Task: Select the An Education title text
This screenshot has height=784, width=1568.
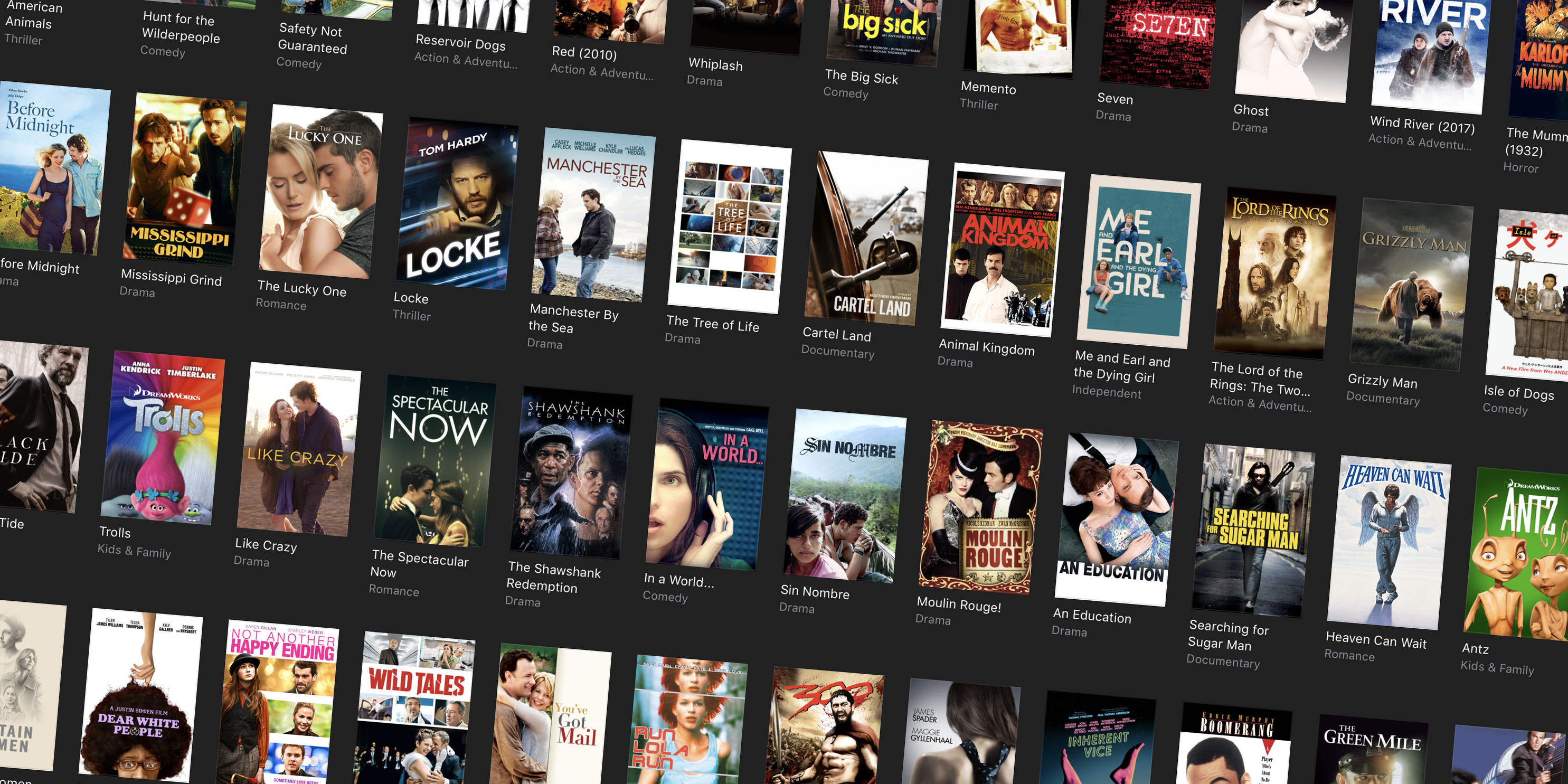Action: [x=1092, y=616]
